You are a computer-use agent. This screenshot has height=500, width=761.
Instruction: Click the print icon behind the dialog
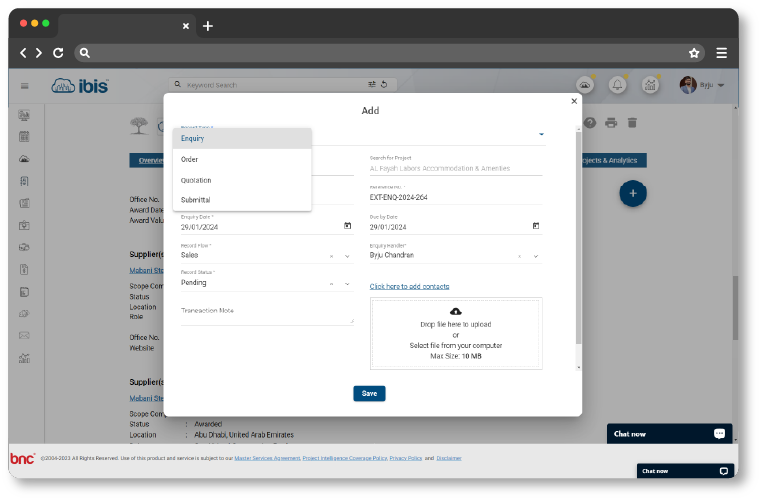[x=611, y=123]
